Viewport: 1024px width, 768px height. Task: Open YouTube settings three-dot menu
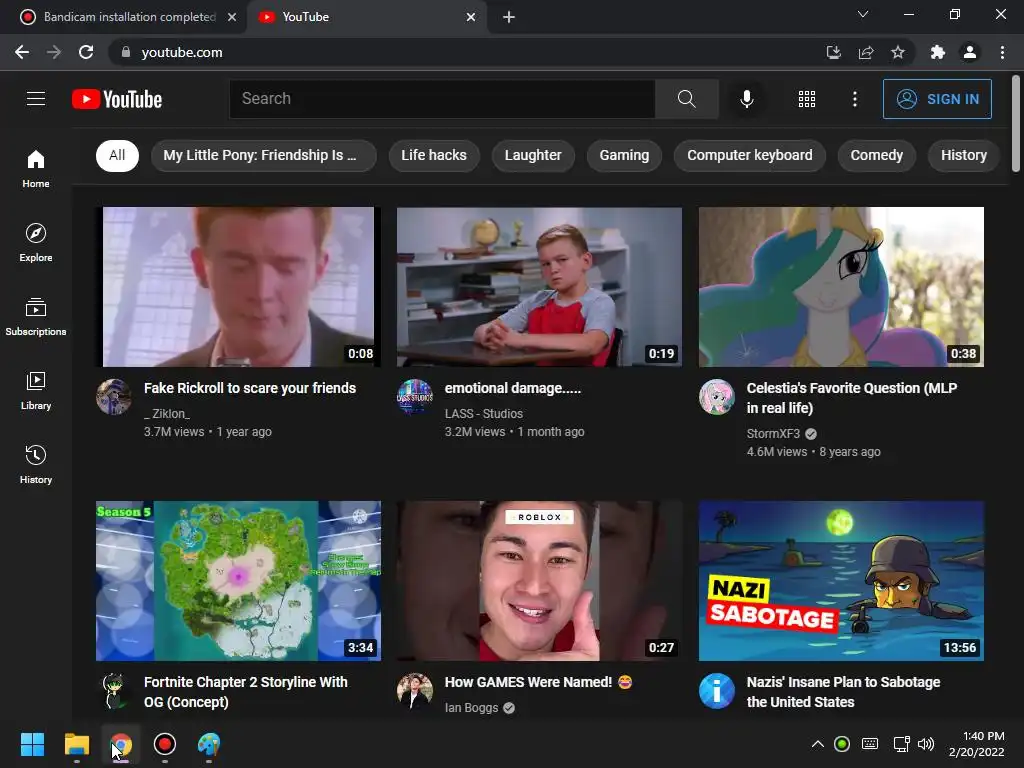(854, 99)
